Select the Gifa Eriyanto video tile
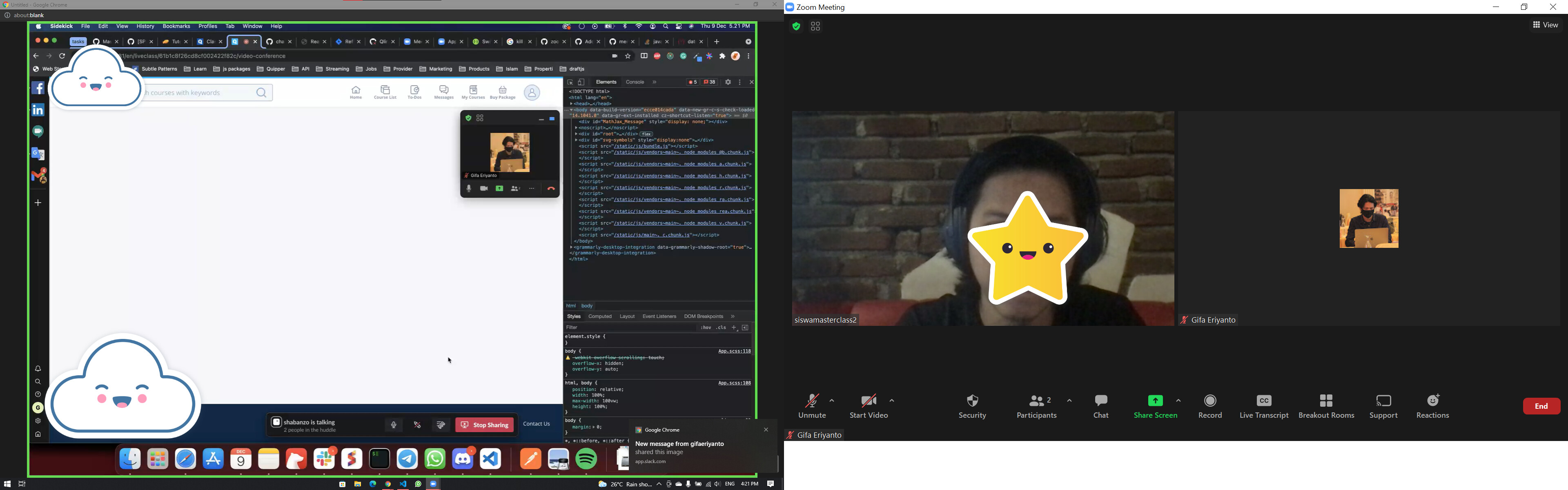 click(x=1369, y=218)
